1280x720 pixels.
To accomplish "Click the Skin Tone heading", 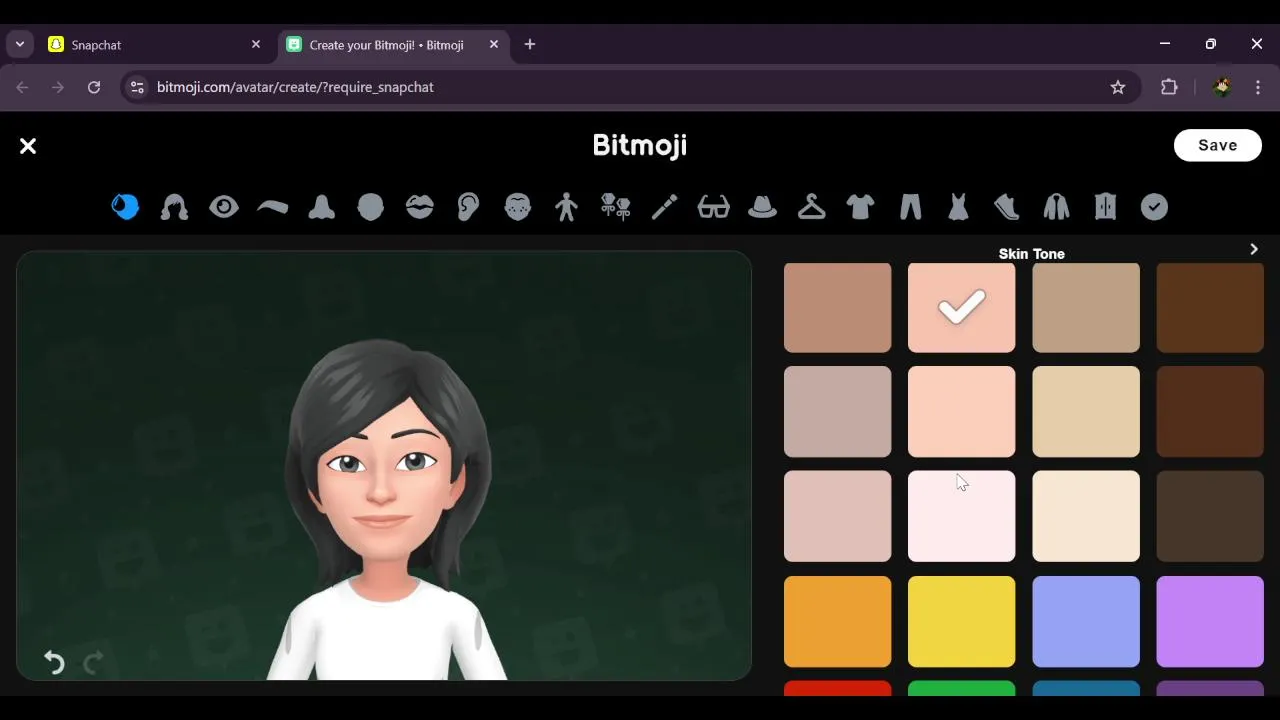I will (1031, 254).
